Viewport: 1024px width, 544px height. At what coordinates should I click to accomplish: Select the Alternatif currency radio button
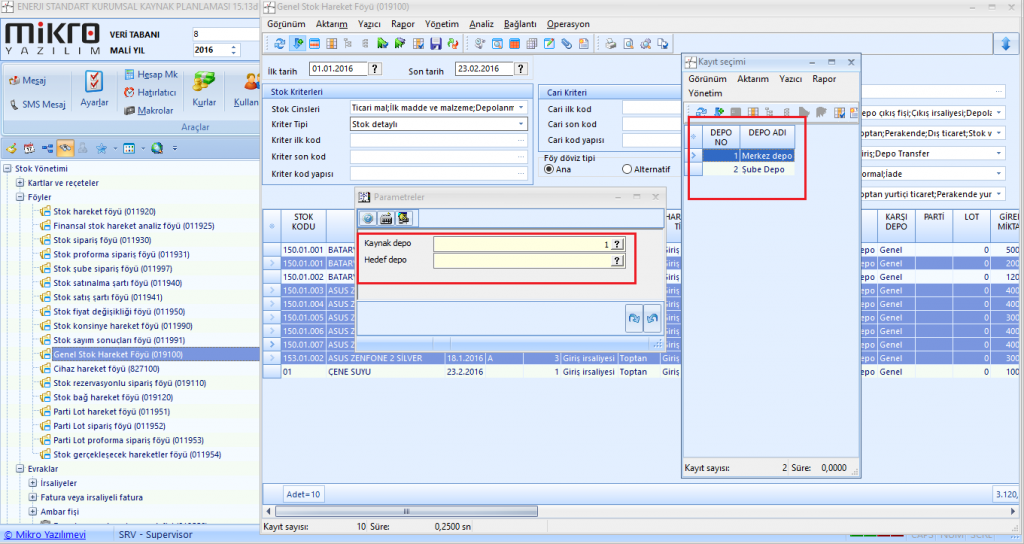pos(627,170)
